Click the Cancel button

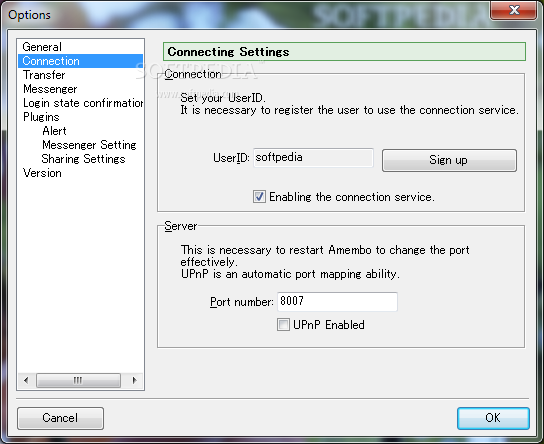(60, 418)
